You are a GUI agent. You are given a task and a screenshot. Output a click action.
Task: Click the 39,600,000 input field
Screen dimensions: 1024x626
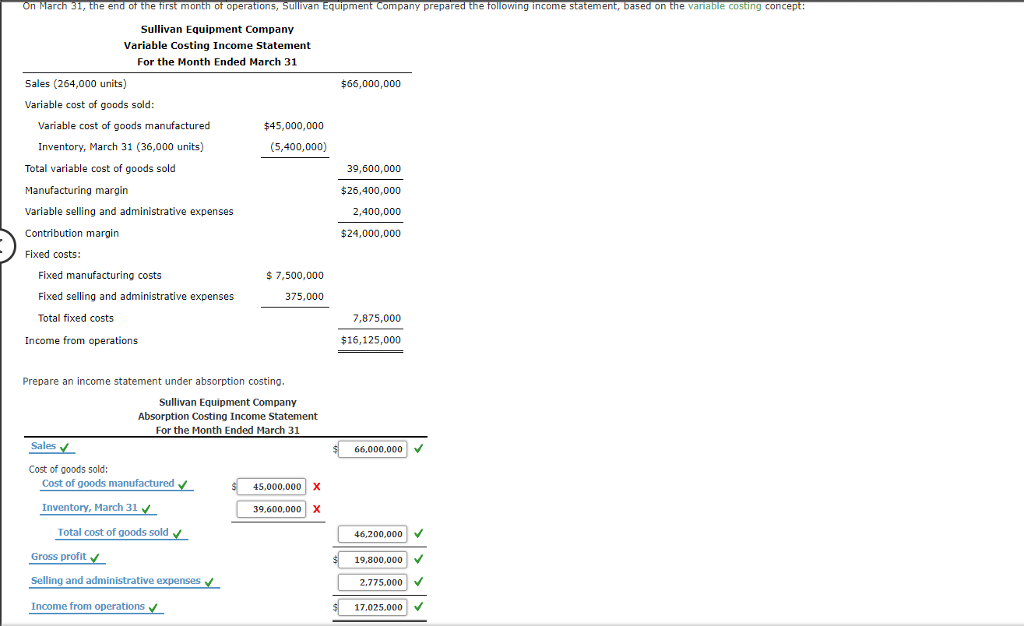pyautogui.click(x=270, y=508)
